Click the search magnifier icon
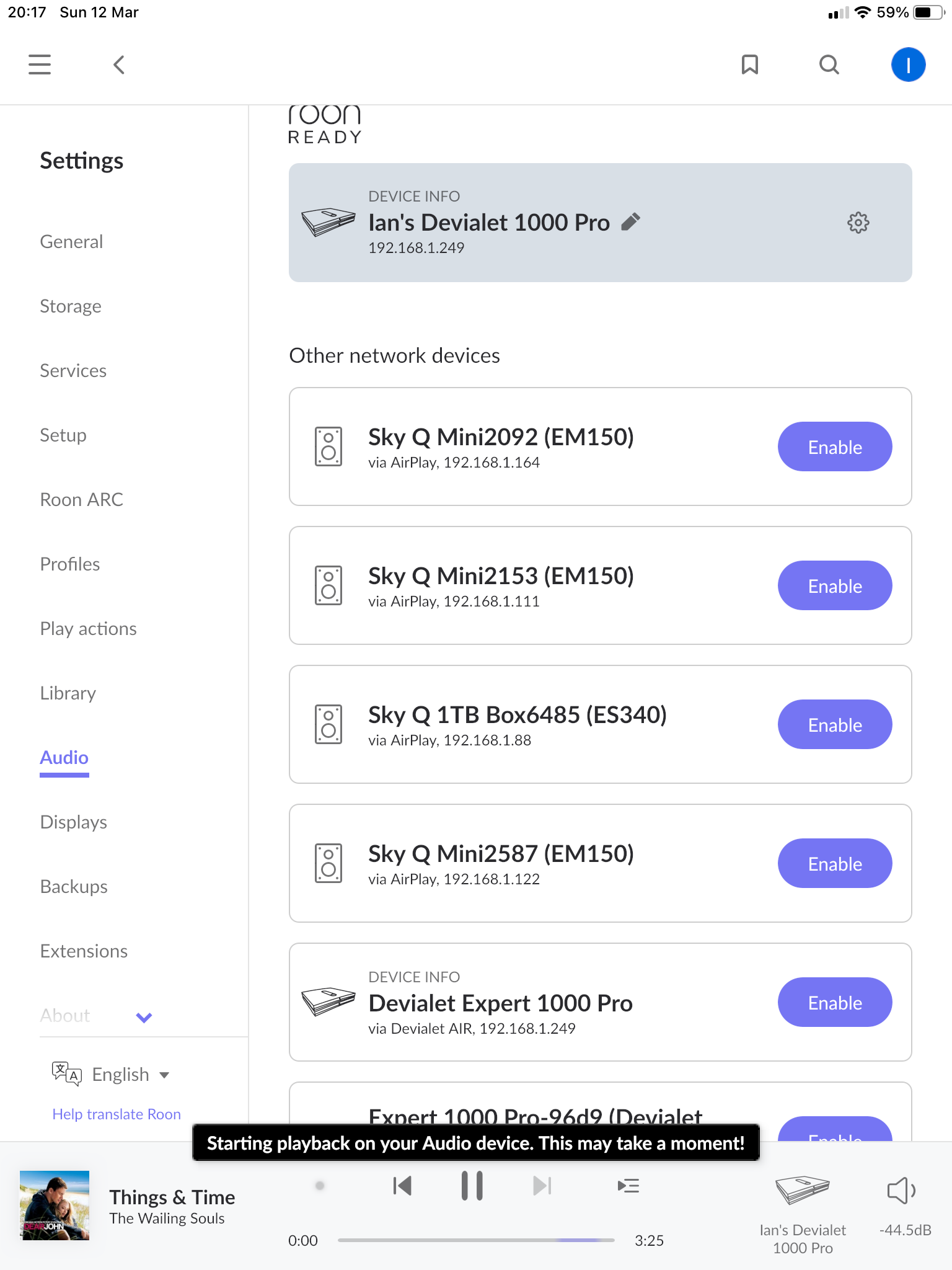The image size is (952, 1270). pos(829,64)
